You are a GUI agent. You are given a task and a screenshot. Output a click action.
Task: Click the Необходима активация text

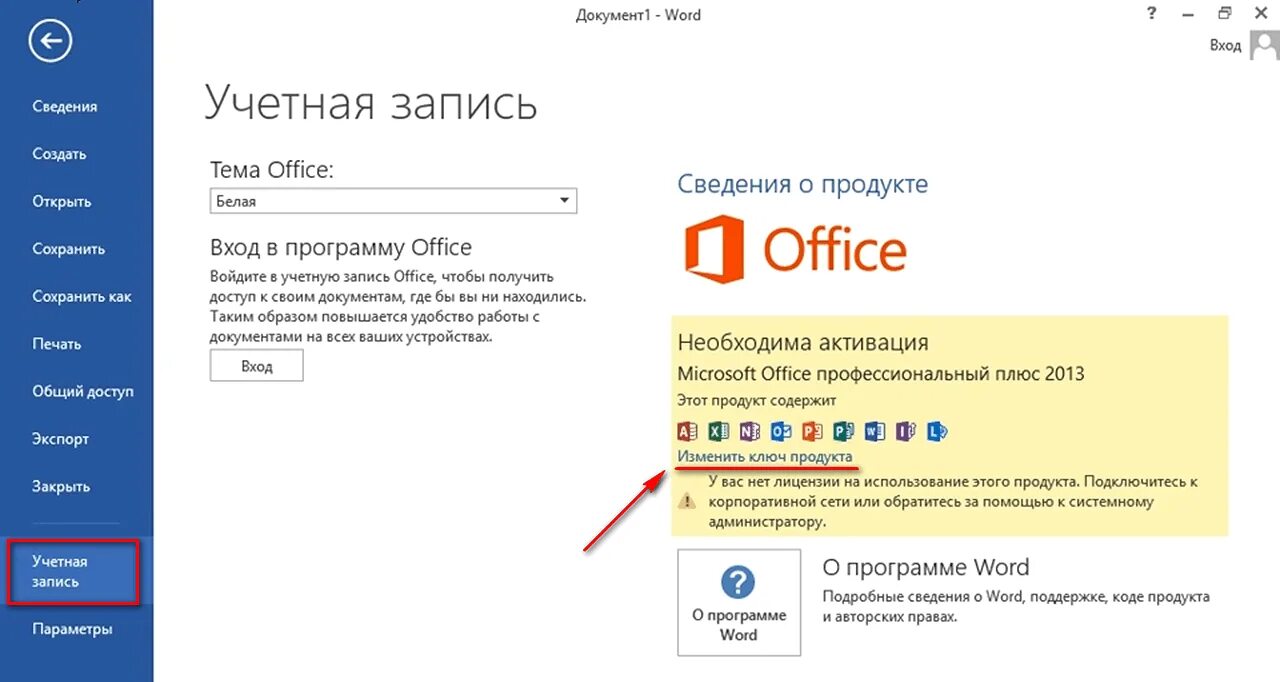[x=803, y=342]
